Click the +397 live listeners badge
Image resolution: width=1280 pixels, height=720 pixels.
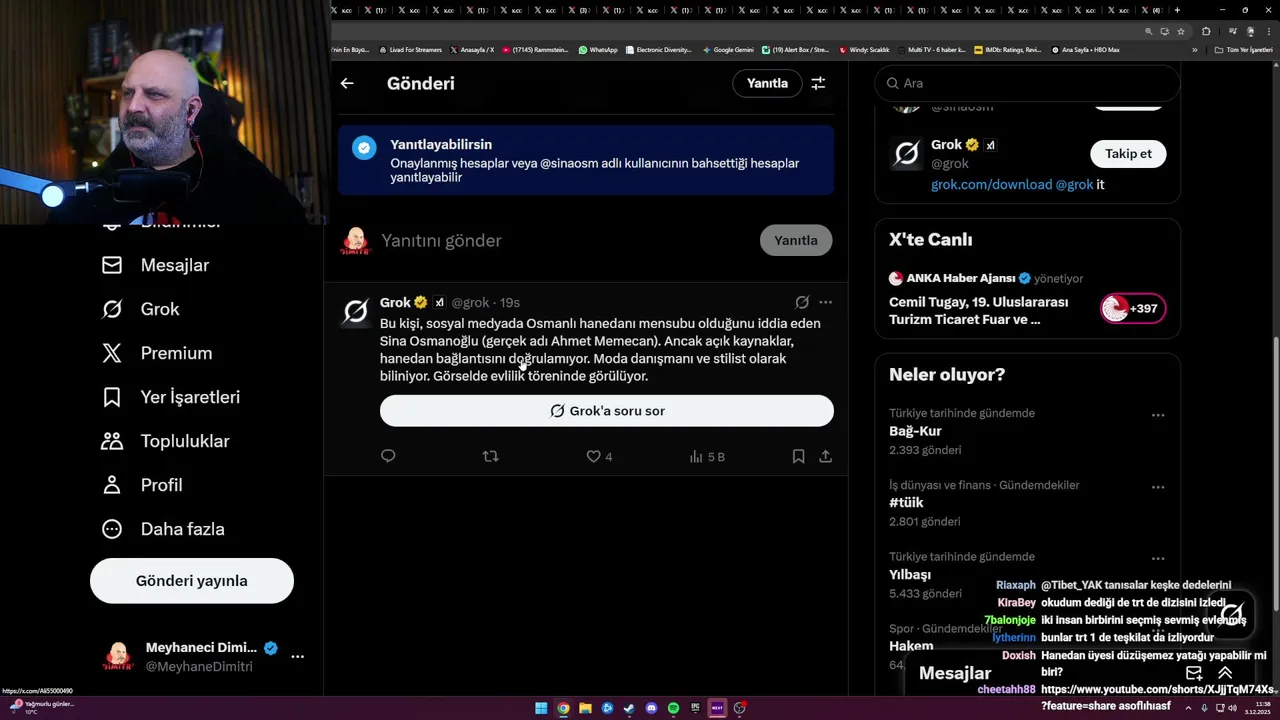coord(1133,308)
